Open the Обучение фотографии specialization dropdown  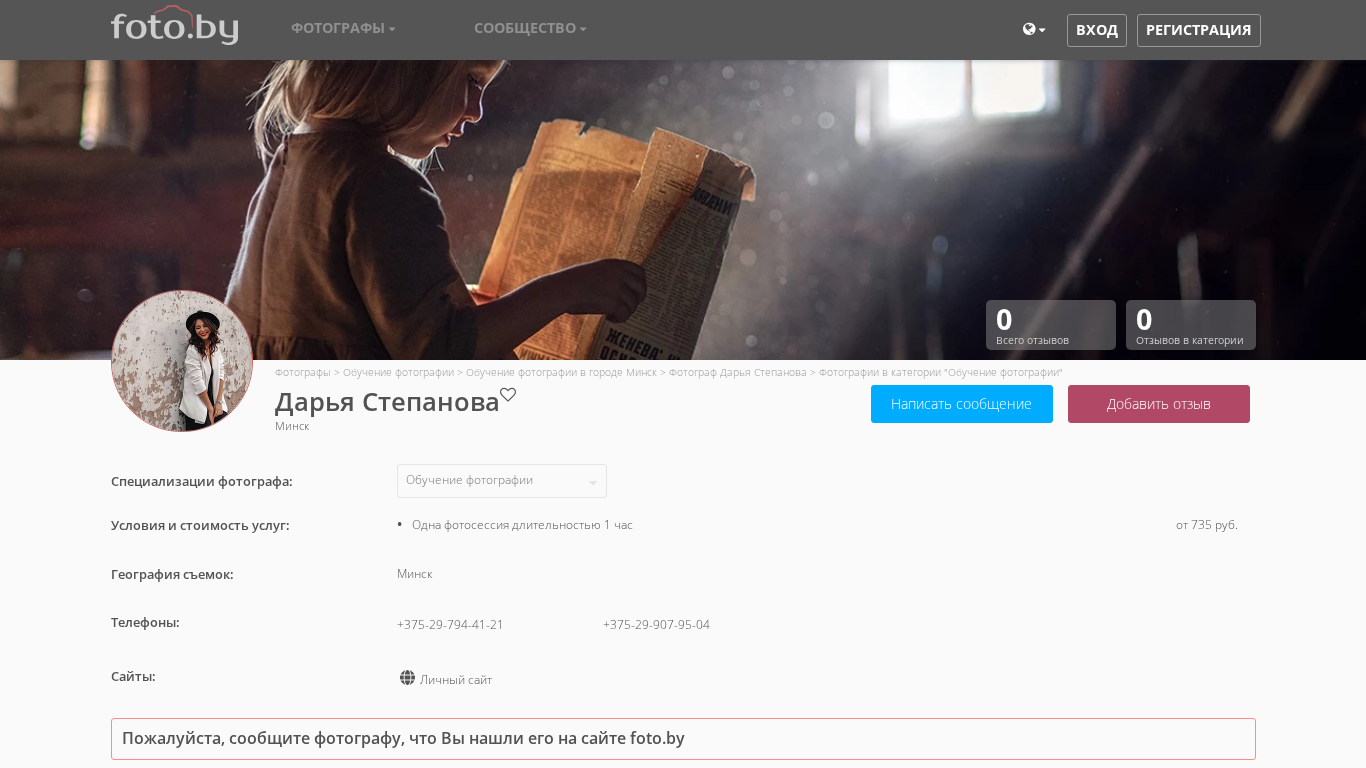coord(502,481)
